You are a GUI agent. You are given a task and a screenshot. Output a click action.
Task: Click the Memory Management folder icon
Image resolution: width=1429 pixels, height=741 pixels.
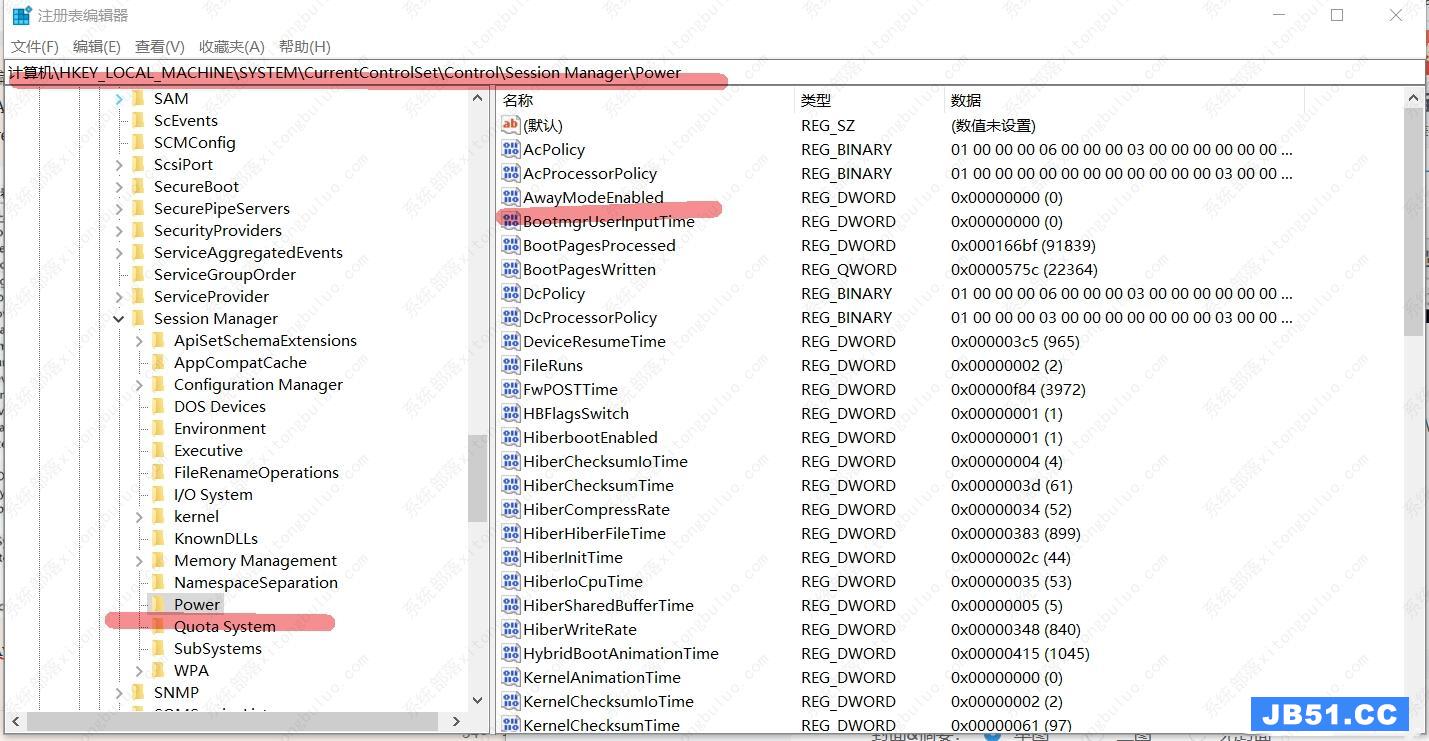click(x=158, y=561)
